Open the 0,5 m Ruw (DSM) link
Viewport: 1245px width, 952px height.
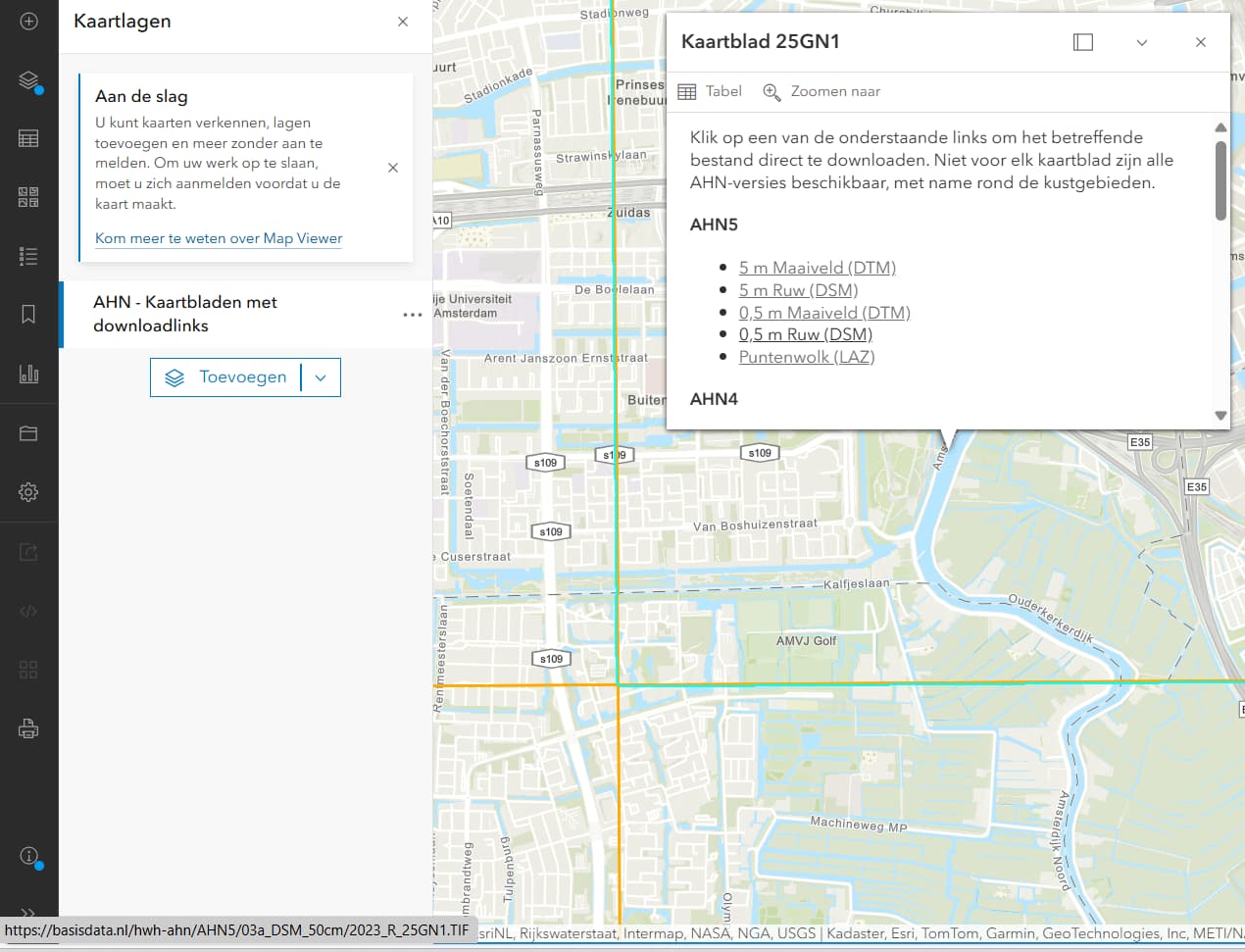[805, 334]
